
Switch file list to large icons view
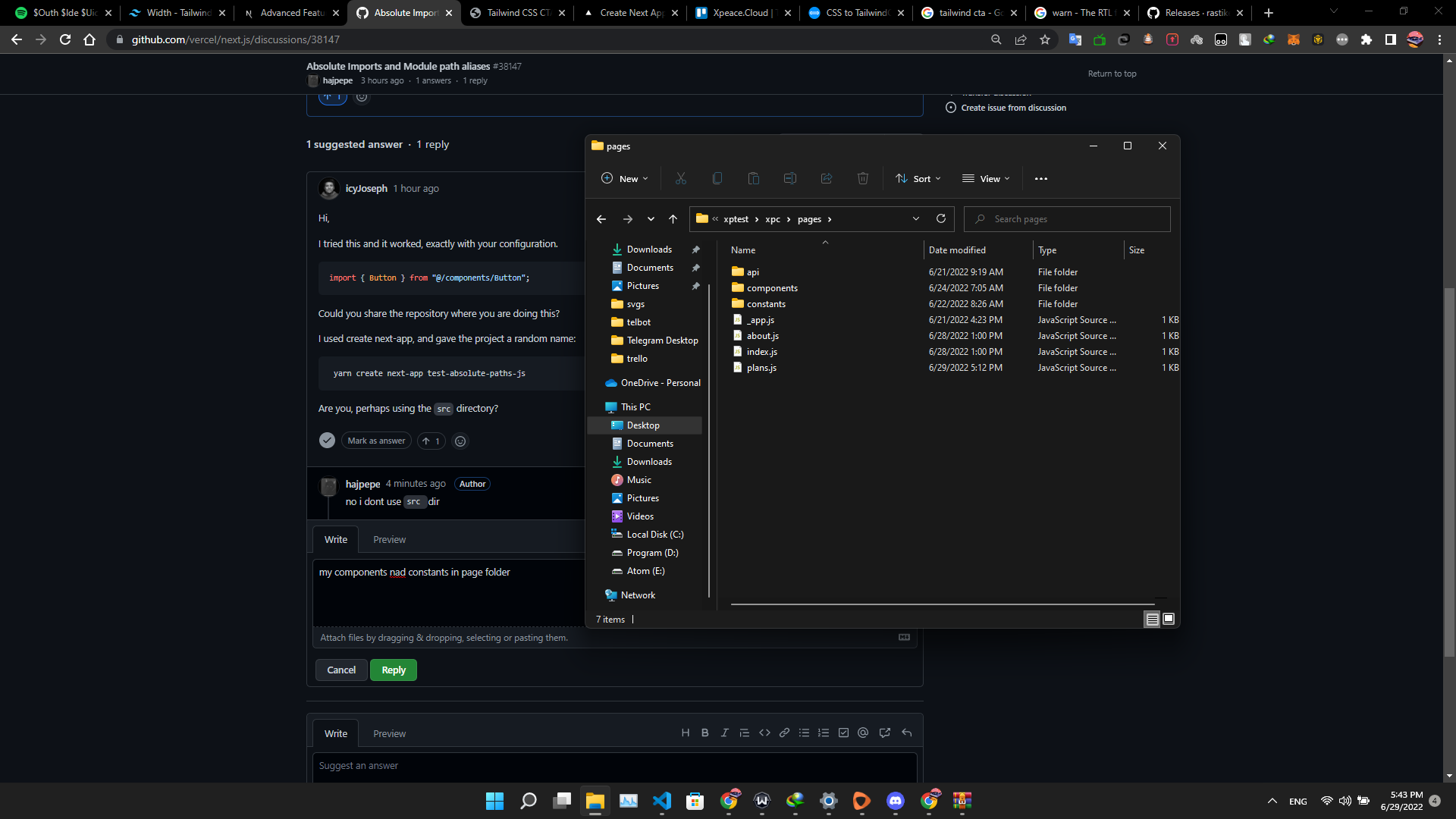click(x=1169, y=619)
